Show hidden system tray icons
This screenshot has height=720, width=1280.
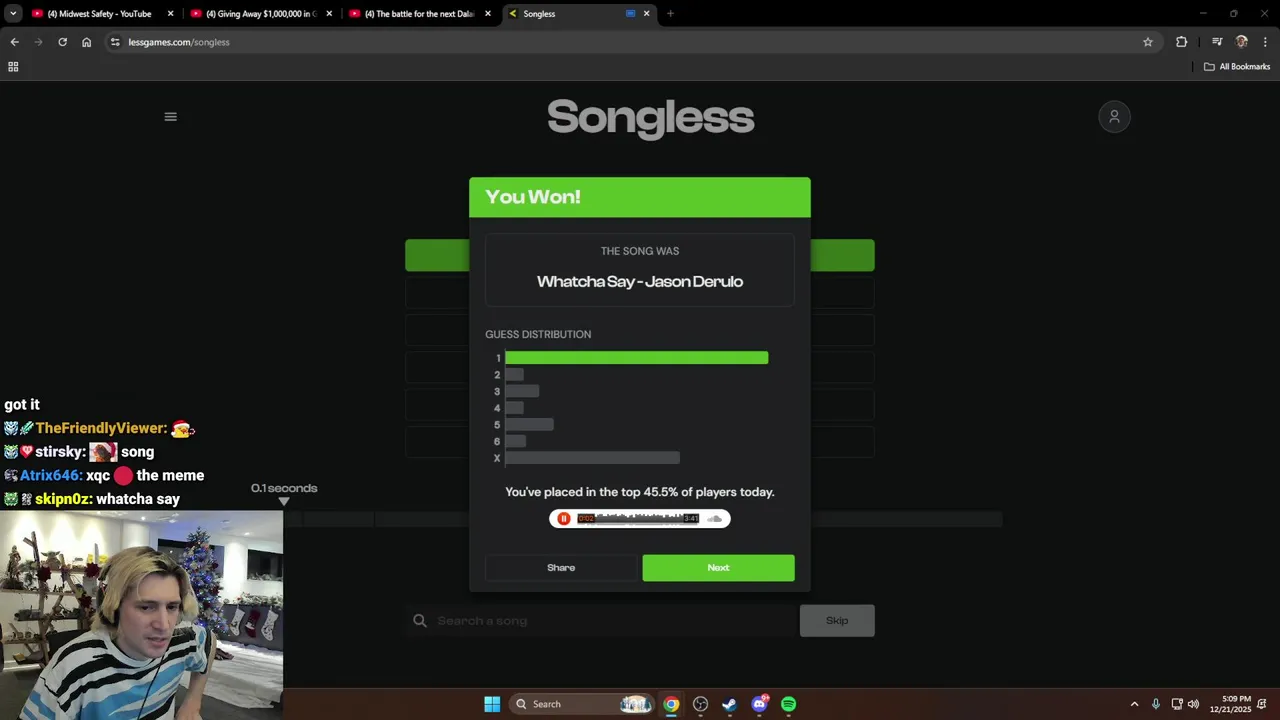tap(1134, 704)
